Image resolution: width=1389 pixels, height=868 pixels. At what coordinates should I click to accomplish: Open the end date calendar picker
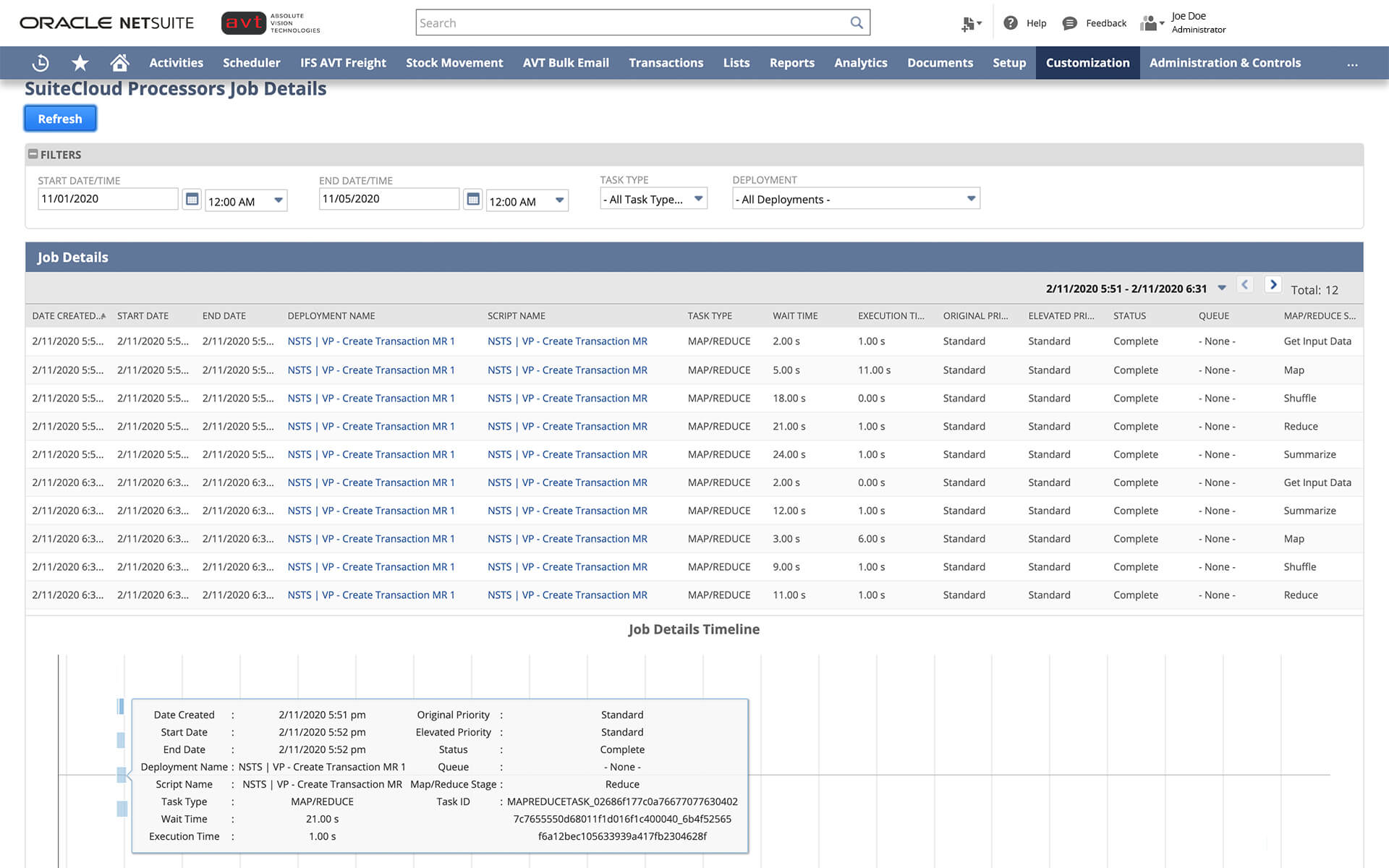tap(473, 199)
